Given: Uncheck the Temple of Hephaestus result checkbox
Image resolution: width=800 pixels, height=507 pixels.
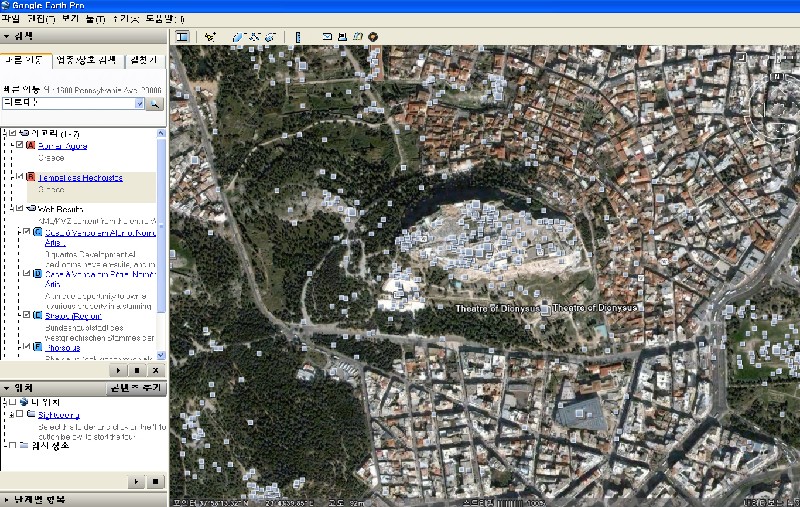Looking at the screenshot, I should coord(19,178).
